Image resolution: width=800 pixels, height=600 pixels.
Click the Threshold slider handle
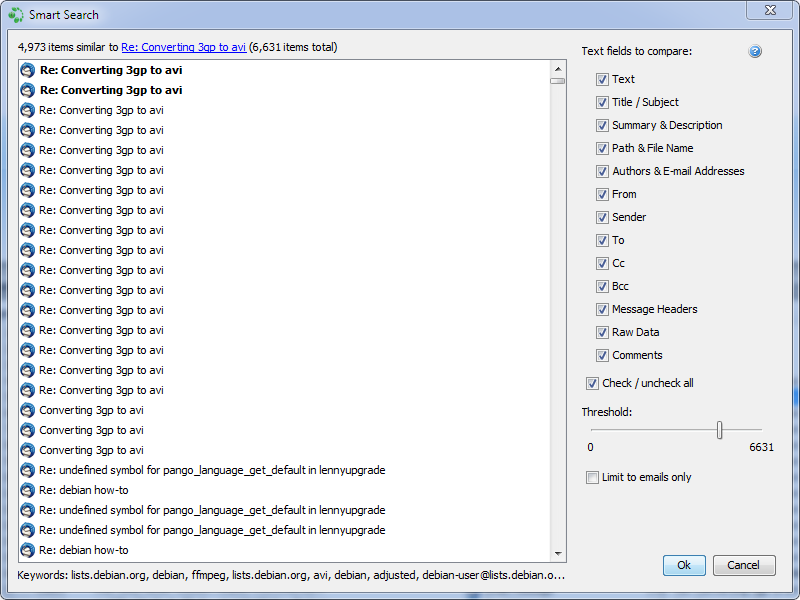click(x=719, y=430)
